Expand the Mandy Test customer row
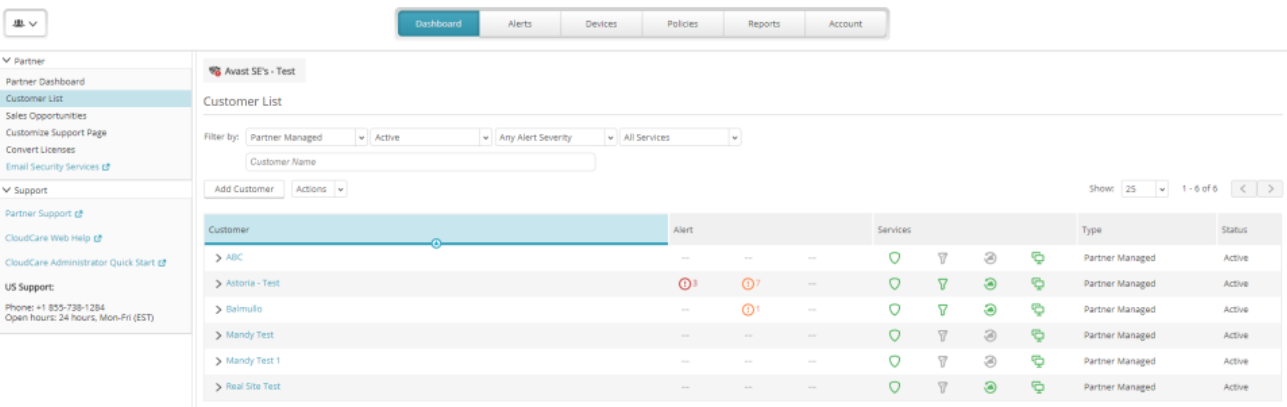The width and height of the screenshot is (1287, 407). coord(218,336)
